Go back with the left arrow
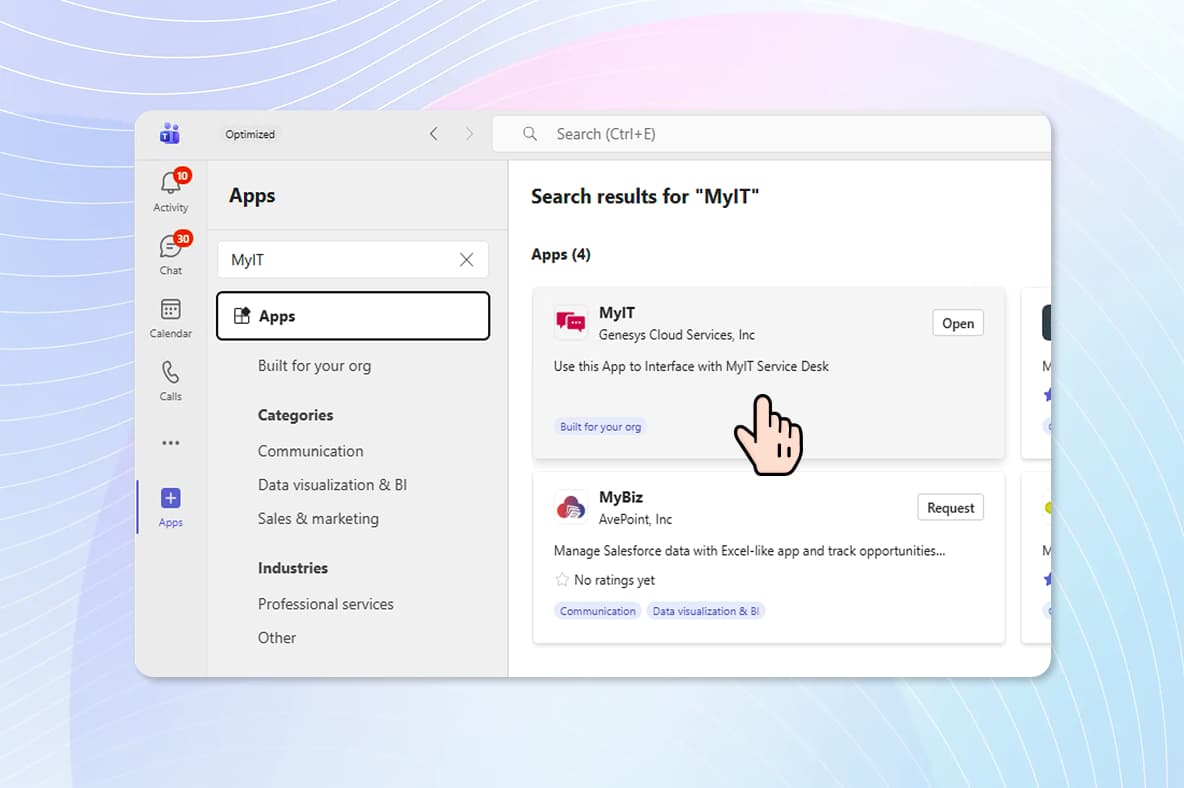The image size is (1184, 788). (x=433, y=134)
